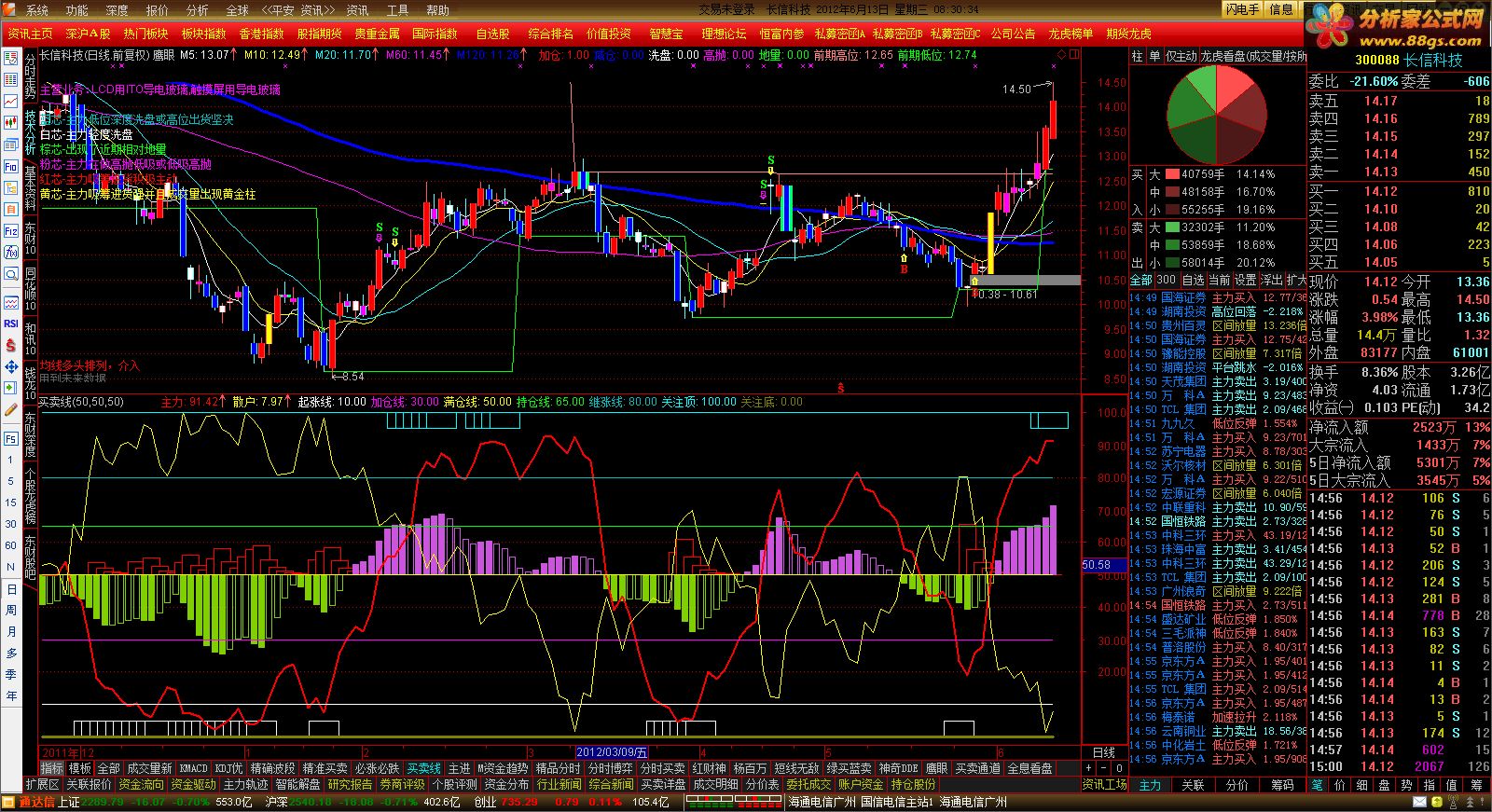Open 资金流向 bottom tab
Viewport: 1492px width, 812px height.
(141, 785)
